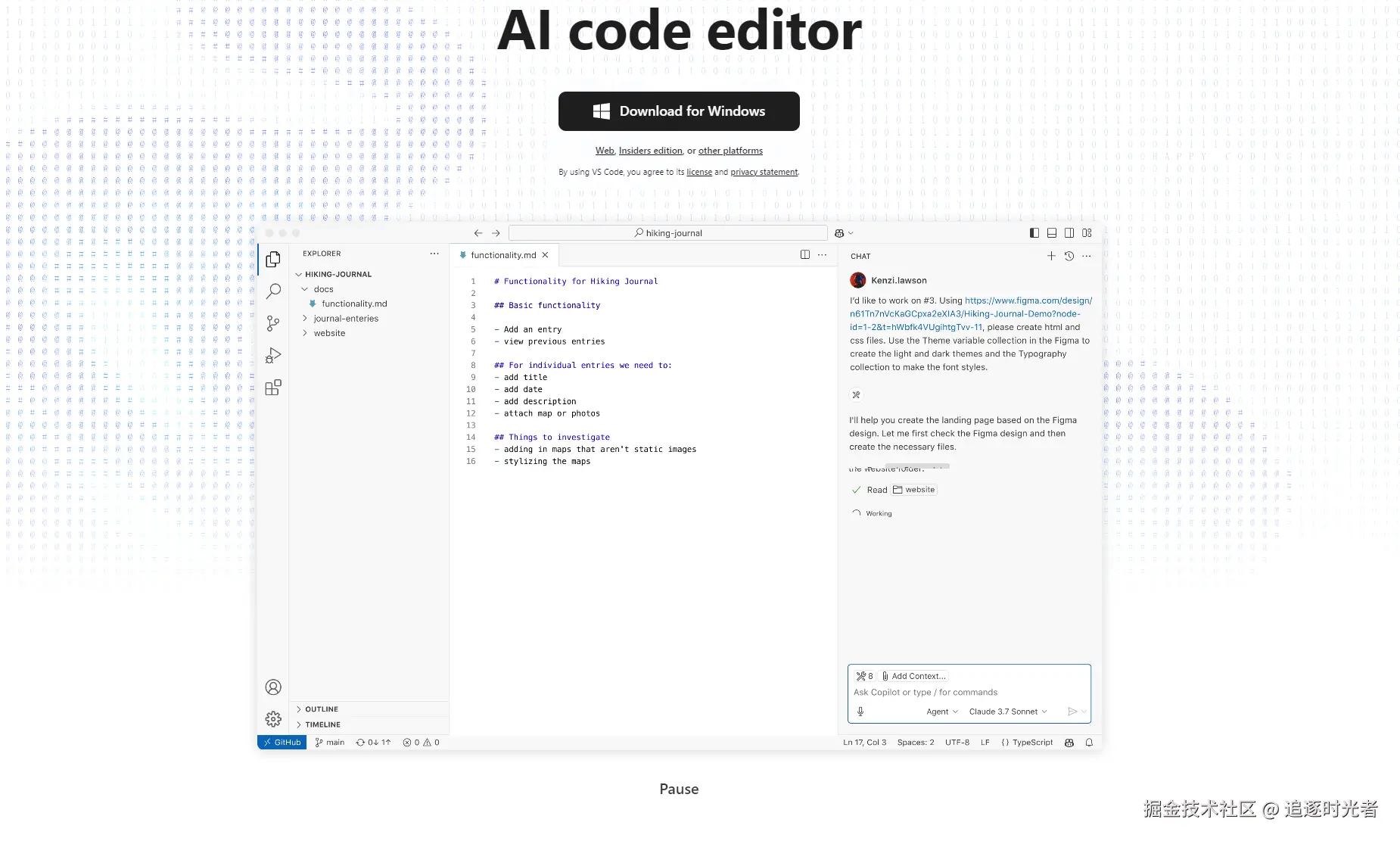Screen dimensions: 1400x841
Task: Open the Web link
Action: pyautogui.click(x=605, y=151)
